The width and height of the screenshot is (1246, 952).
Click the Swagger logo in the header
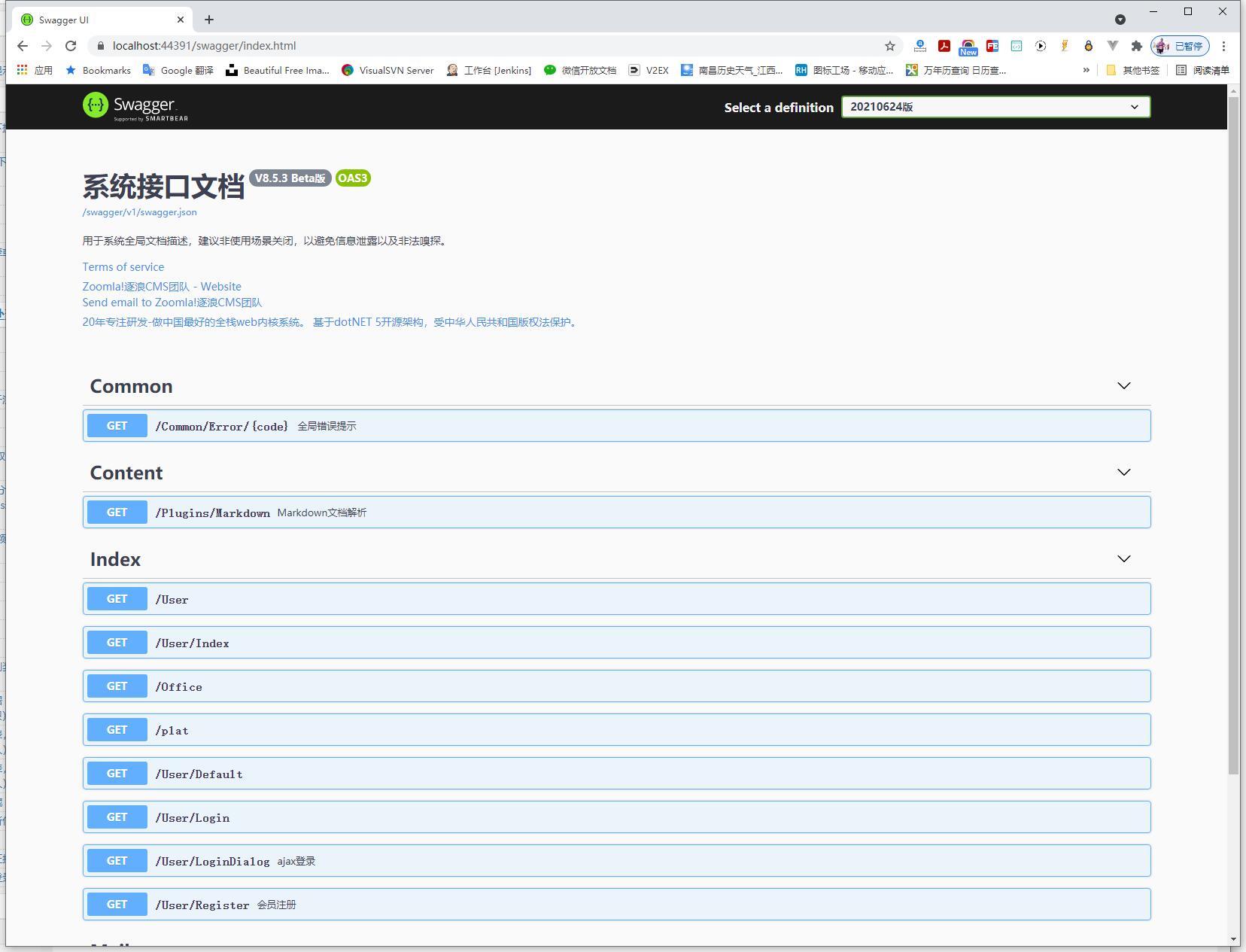(134, 105)
